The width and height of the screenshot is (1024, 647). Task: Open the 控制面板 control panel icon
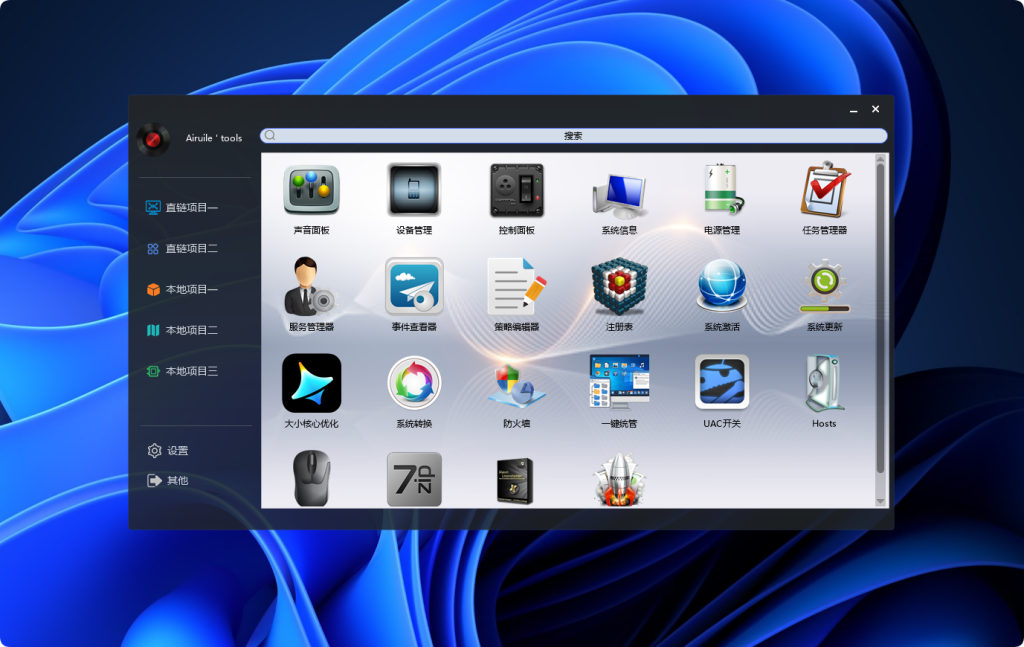tap(517, 190)
